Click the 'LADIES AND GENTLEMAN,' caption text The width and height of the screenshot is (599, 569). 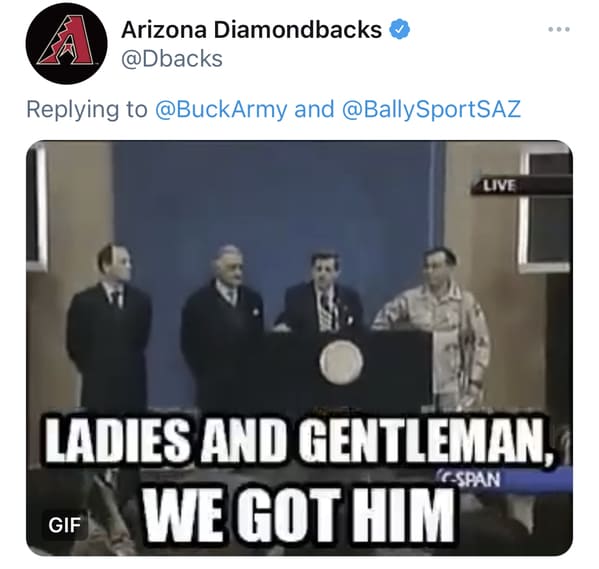click(299, 439)
